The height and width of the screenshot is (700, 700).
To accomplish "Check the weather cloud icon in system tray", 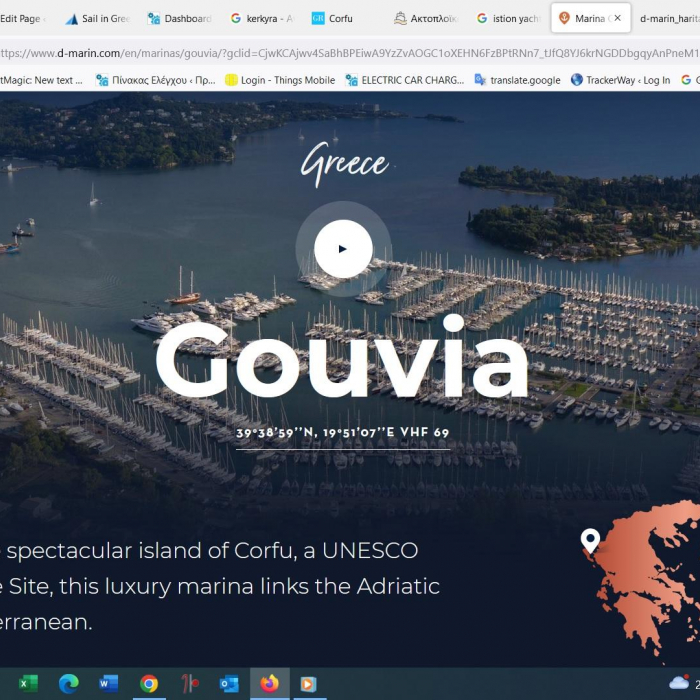I will (x=679, y=684).
